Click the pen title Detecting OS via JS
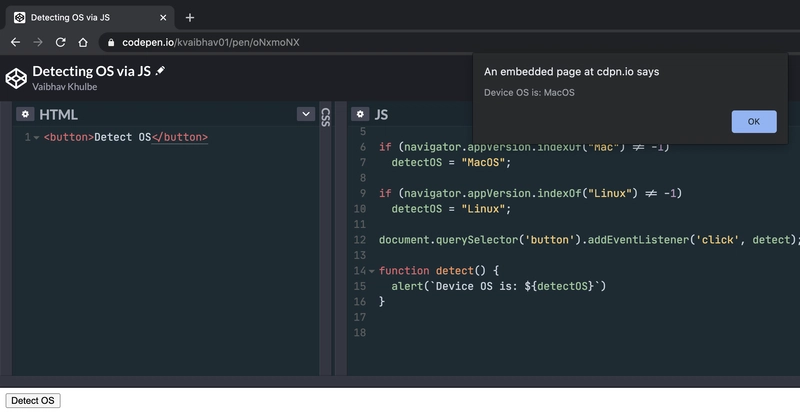The width and height of the screenshot is (800, 420). [91, 71]
